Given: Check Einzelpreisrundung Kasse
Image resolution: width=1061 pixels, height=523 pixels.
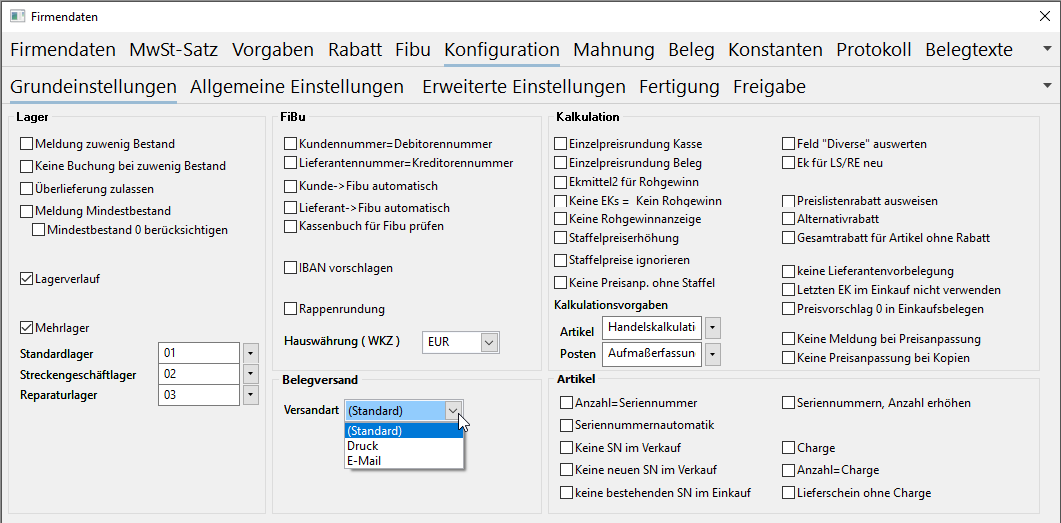Looking at the screenshot, I should tap(560, 143).
